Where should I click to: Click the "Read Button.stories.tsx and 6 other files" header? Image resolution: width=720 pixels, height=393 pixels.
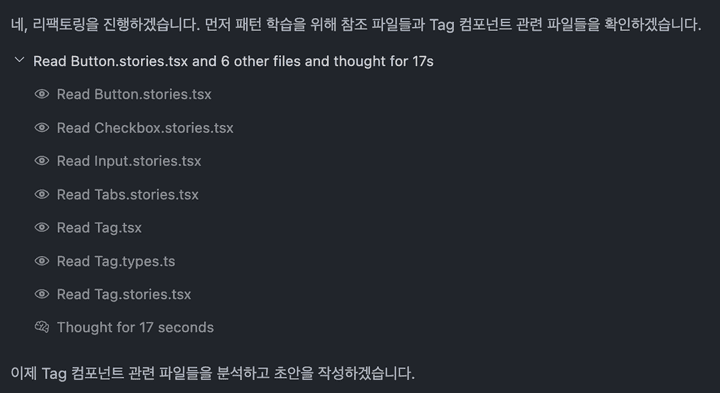(x=233, y=61)
